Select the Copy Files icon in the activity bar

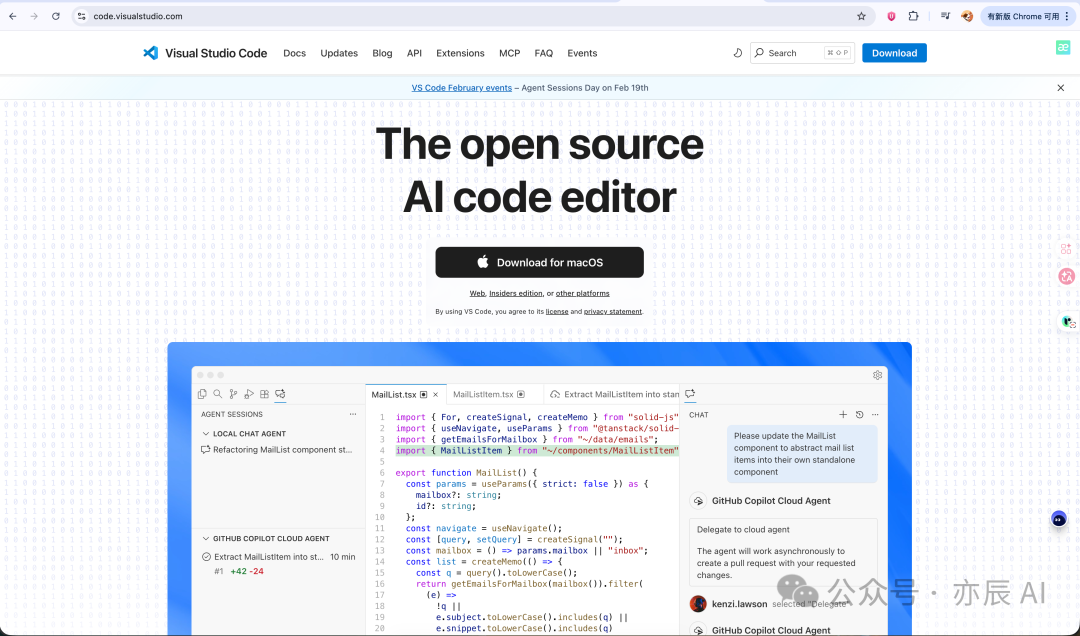(202, 394)
